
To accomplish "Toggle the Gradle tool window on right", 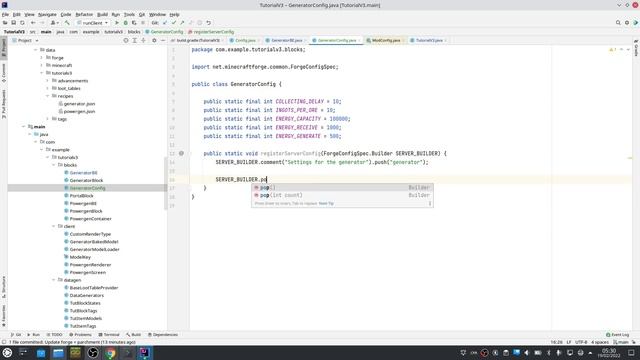I will click(636, 48).
